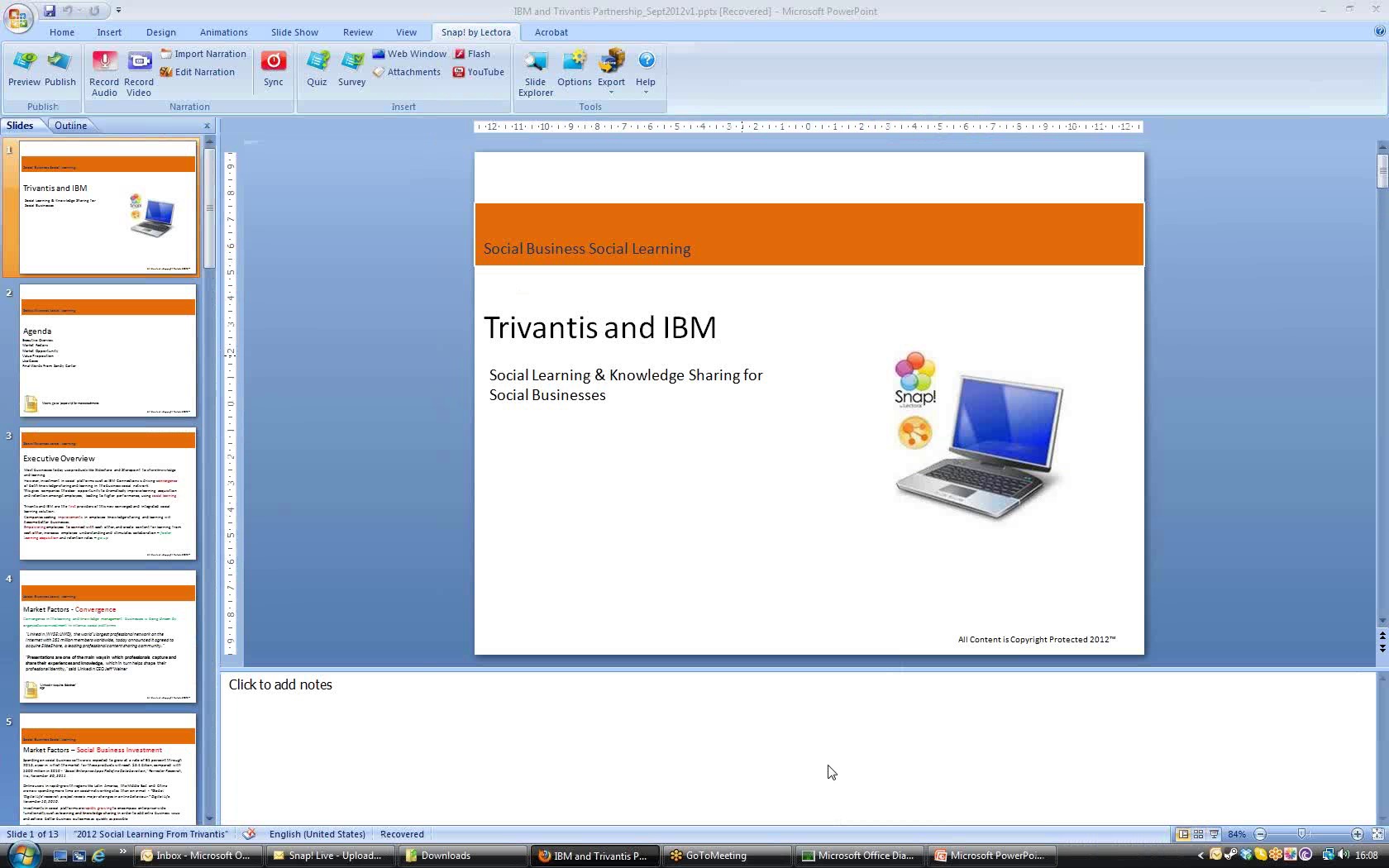Insert a Web Window
The width and height of the screenshot is (1389, 868).
[x=409, y=54]
